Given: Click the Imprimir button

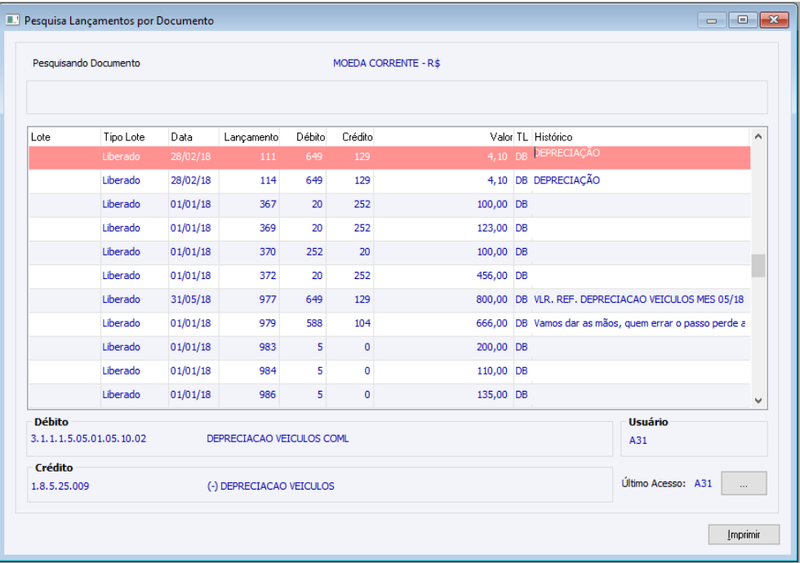Looking at the screenshot, I should click(x=743, y=534).
